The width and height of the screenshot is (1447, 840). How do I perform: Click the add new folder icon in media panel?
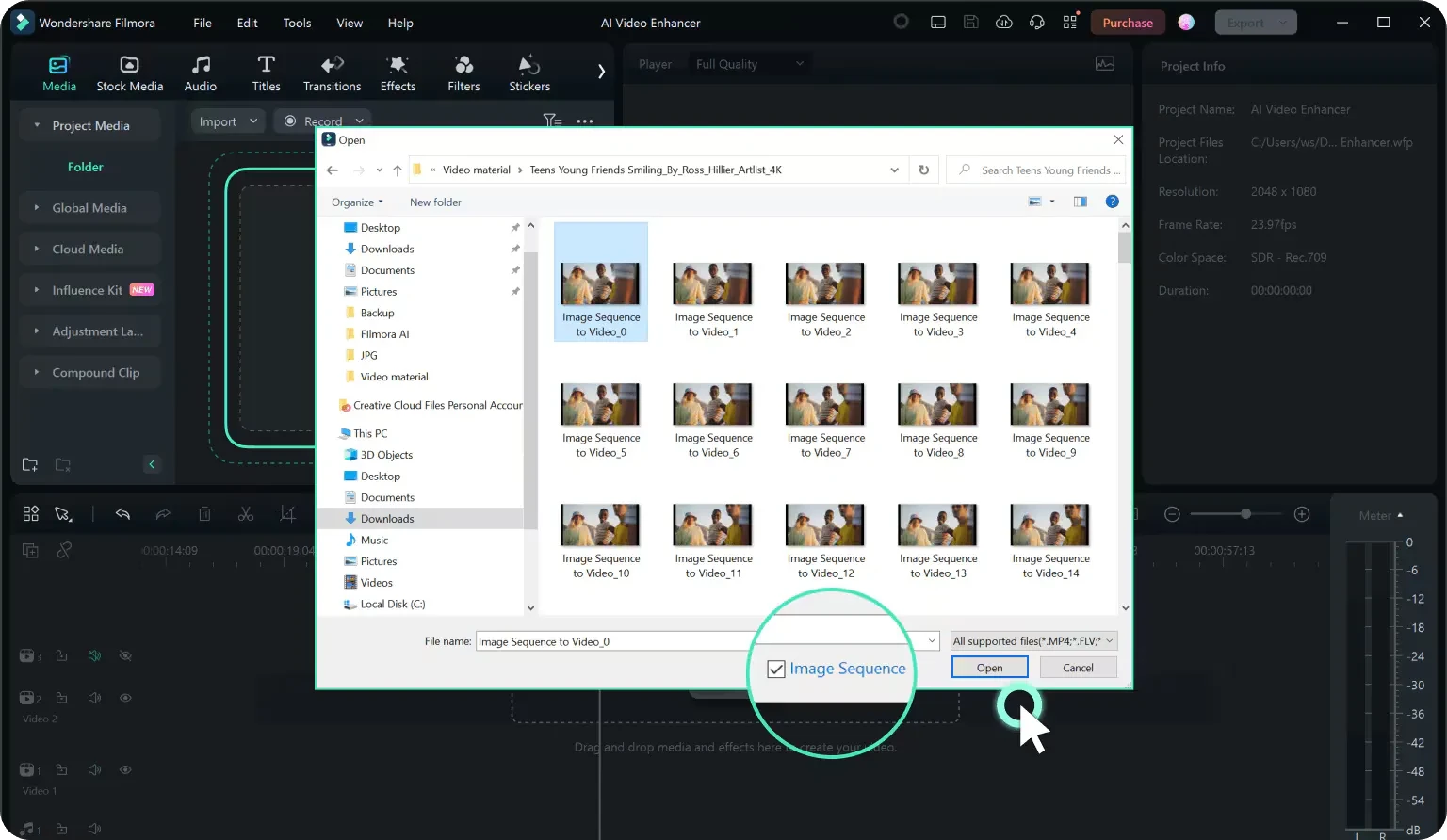[30, 464]
